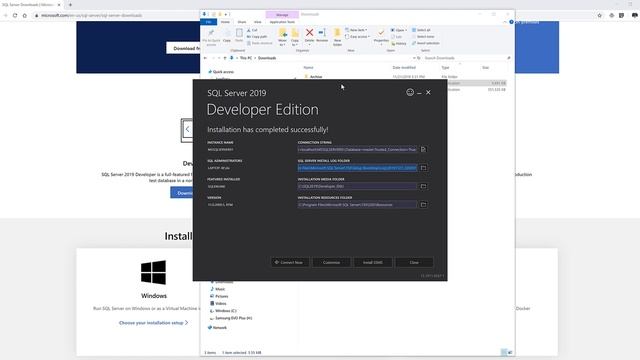The image size is (640, 360).
Task: Click the connection string text field
Action: [357, 149]
